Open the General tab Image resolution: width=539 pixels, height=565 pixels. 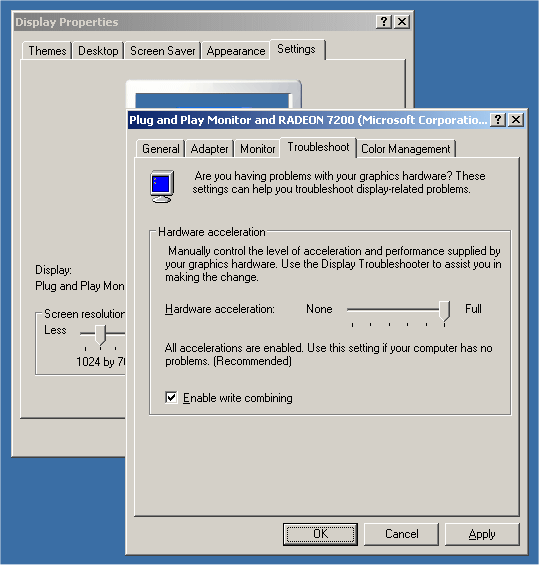pos(161,148)
